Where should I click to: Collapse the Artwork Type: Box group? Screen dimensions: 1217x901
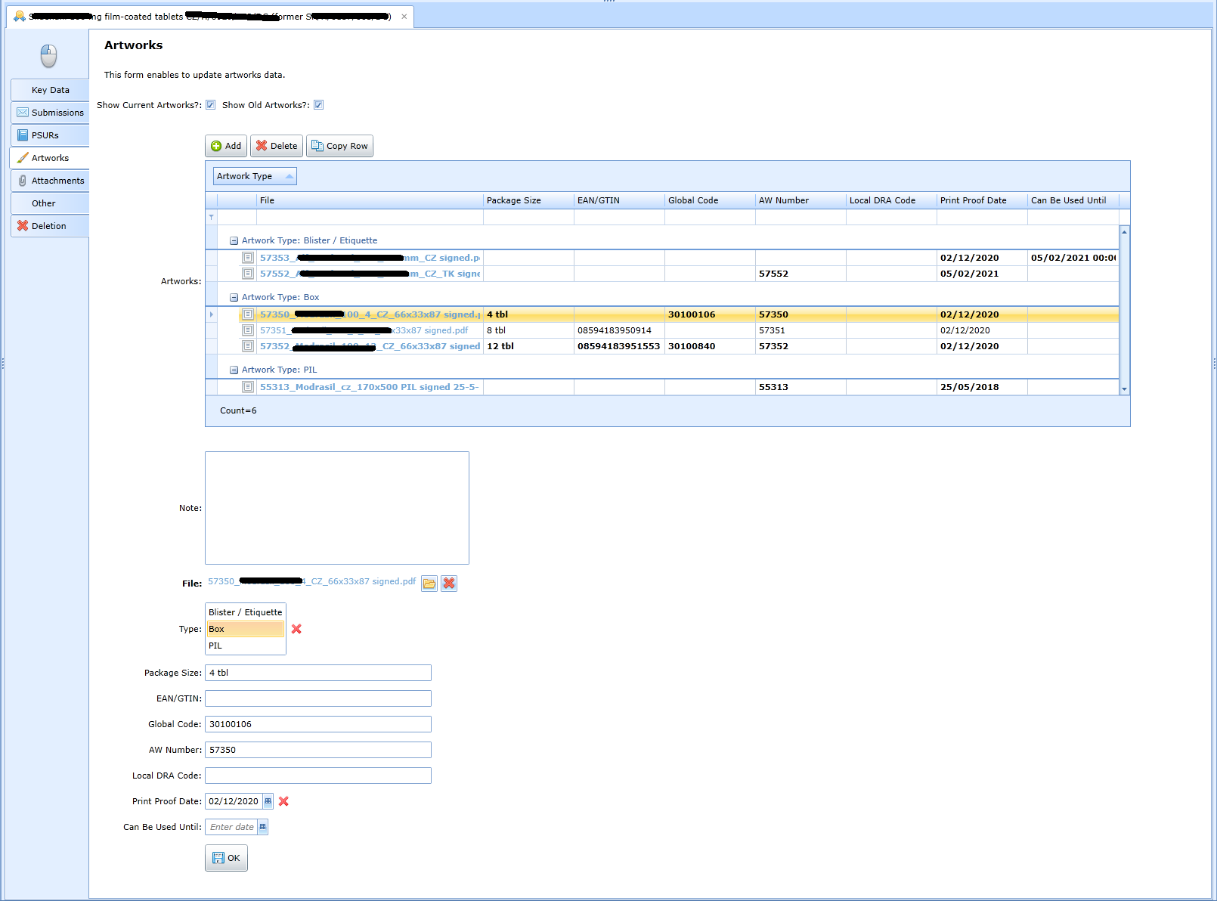click(234, 298)
